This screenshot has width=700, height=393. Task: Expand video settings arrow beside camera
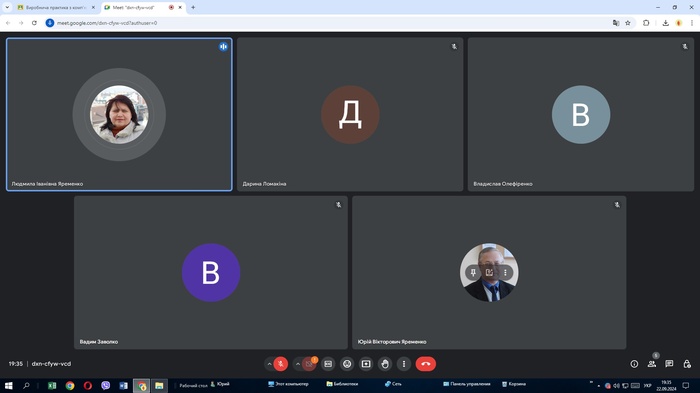[298, 364]
